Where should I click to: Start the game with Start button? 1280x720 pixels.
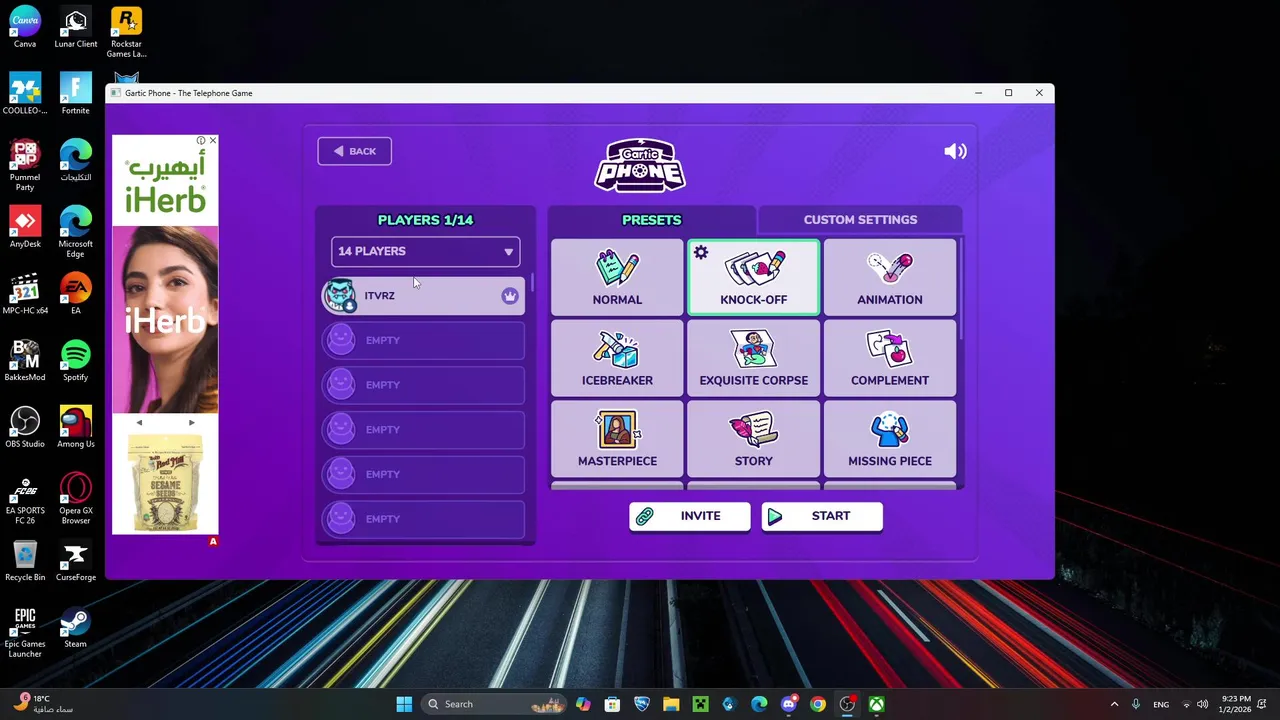coord(822,516)
